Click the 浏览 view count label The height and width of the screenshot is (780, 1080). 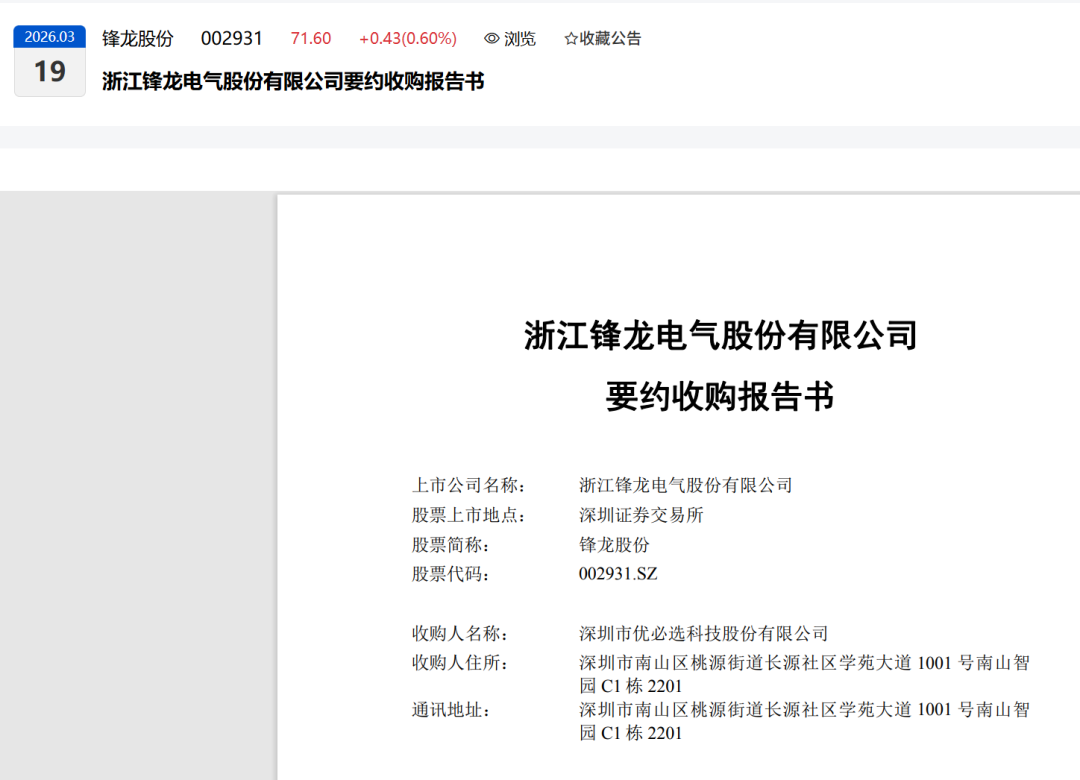click(x=519, y=39)
